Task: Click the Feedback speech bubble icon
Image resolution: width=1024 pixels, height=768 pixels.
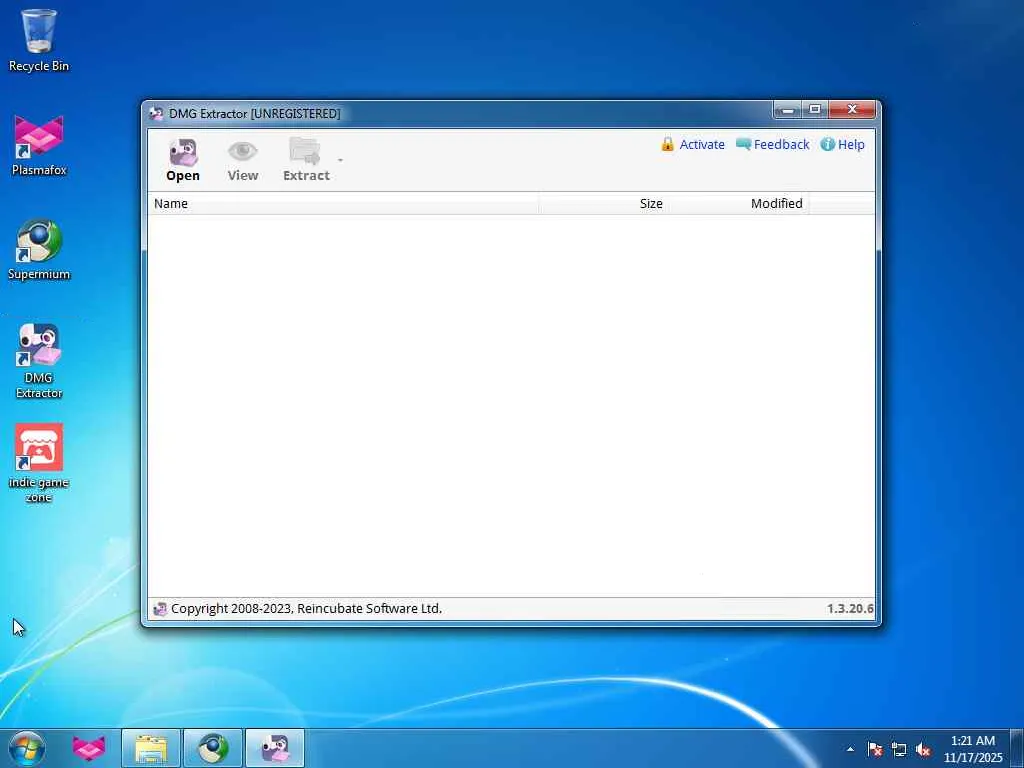Action: point(743,144)
